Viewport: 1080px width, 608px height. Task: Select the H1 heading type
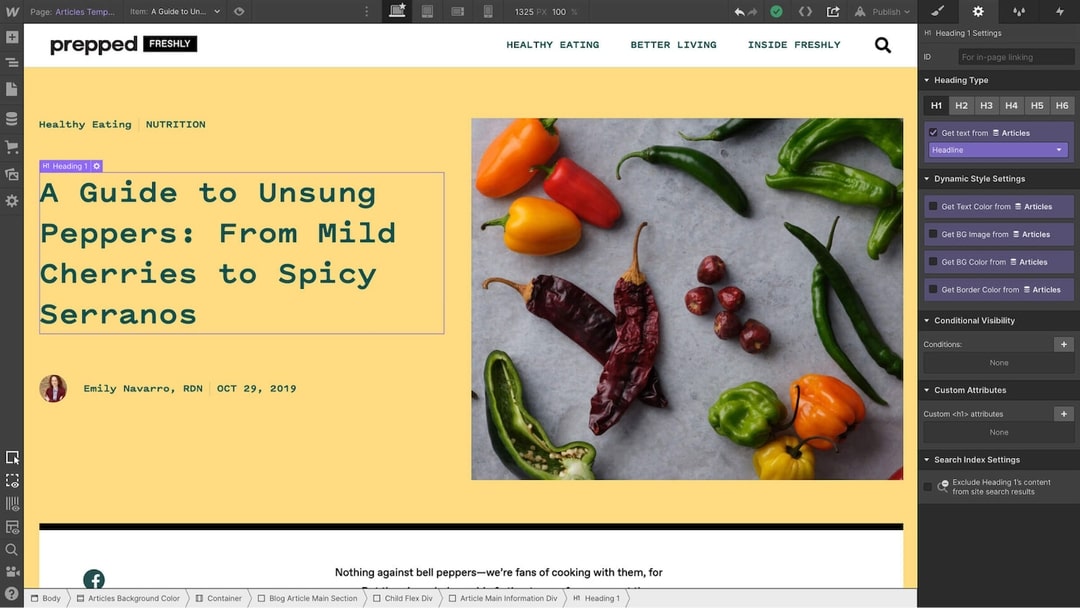[x=936, y=105]
